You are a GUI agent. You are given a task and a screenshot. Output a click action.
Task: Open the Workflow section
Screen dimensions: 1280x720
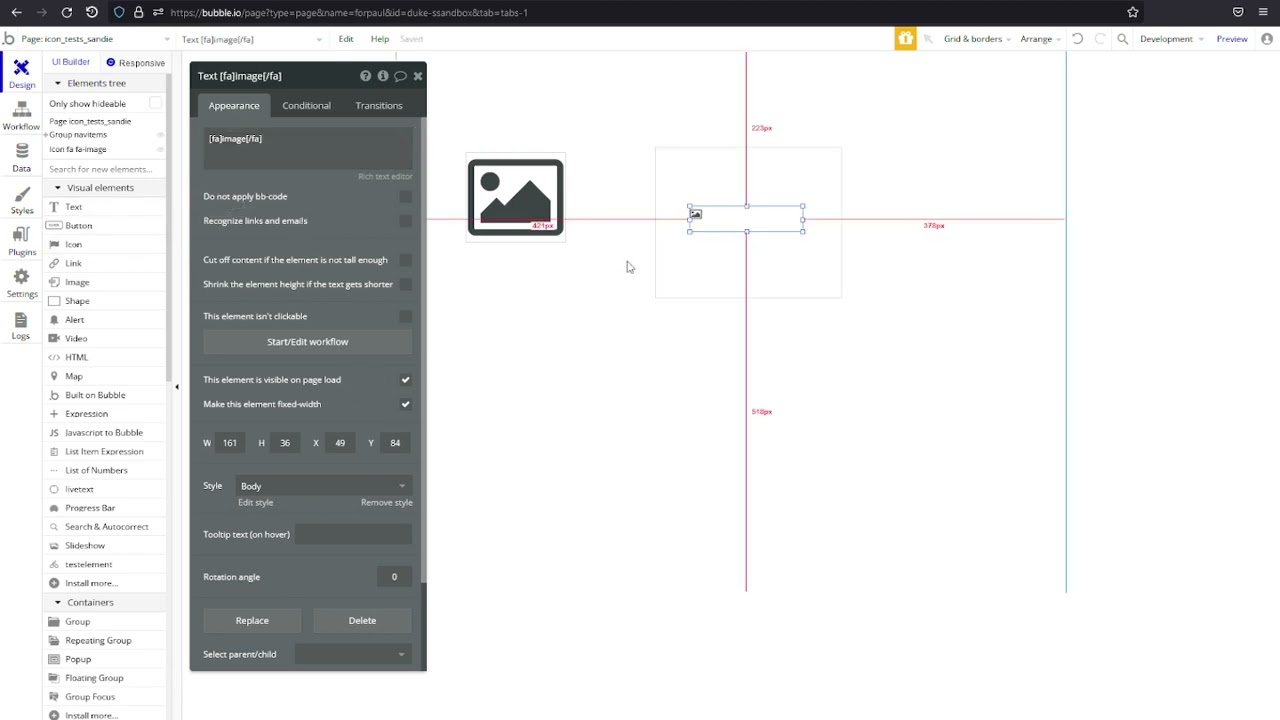pos(21,116)
